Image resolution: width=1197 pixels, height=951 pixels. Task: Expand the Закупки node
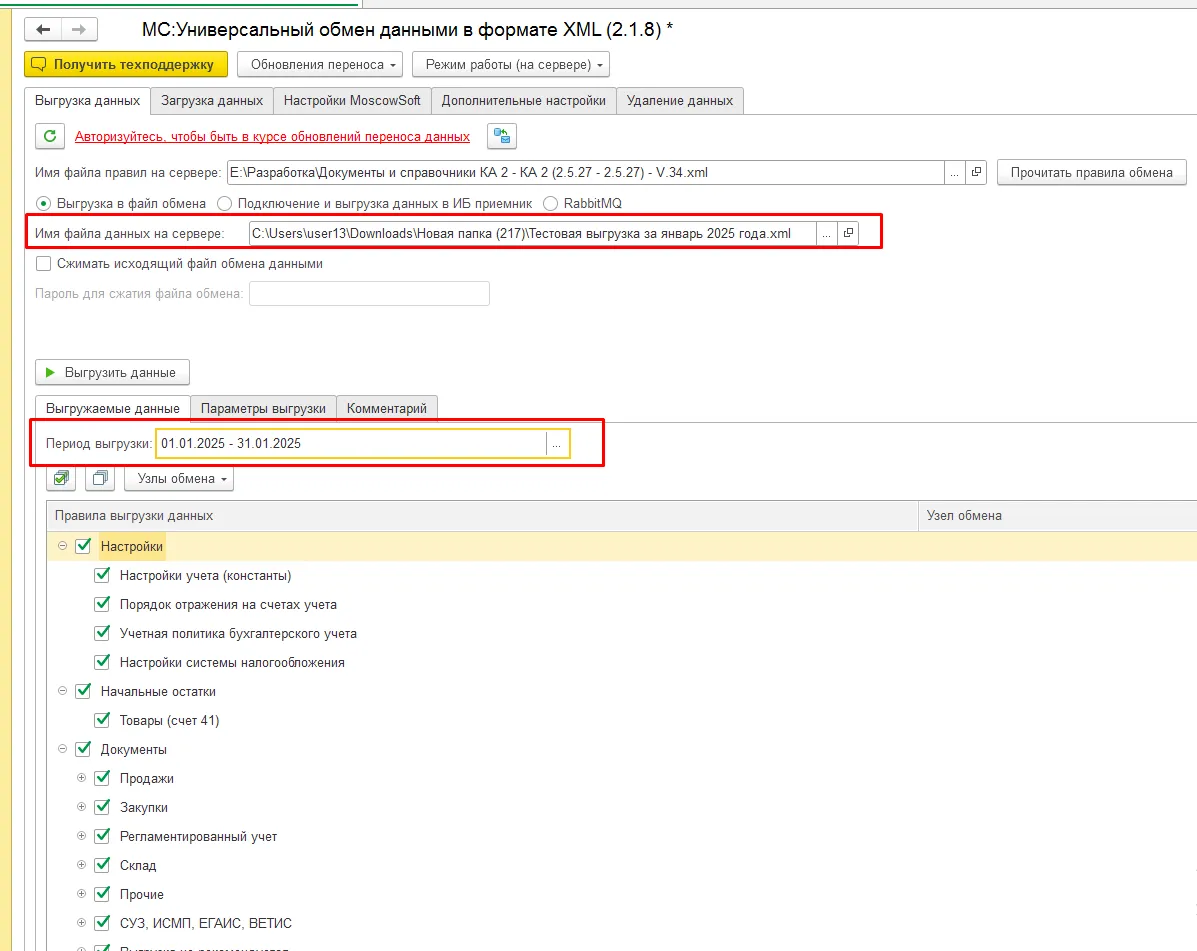82,808
